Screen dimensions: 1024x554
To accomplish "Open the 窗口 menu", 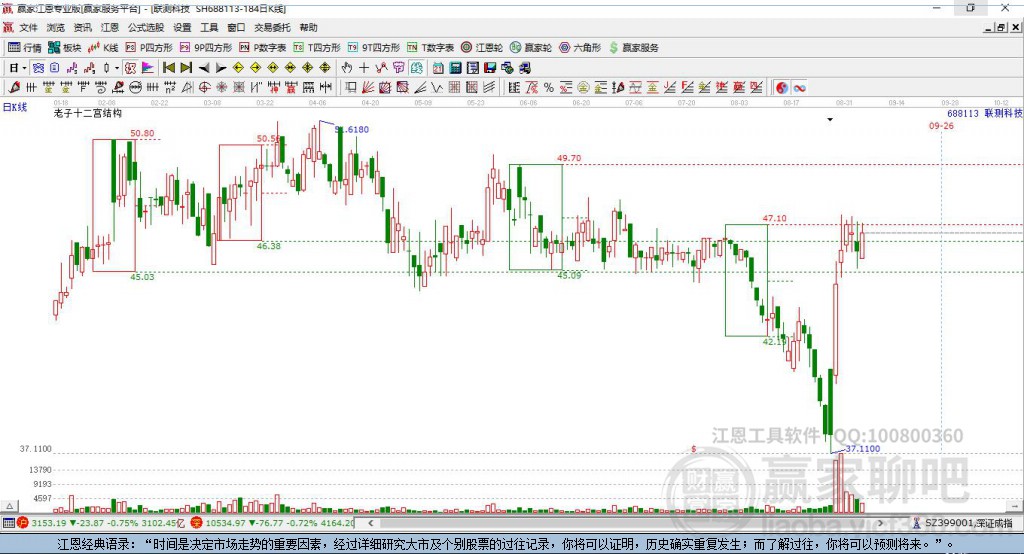I will pos(236,27).
